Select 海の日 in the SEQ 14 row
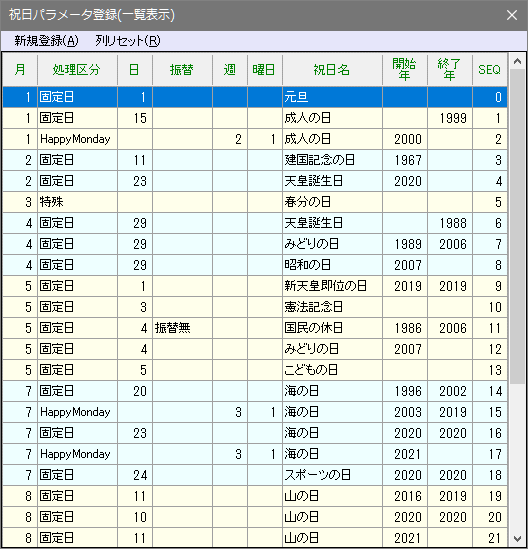This screenshot has height=549, width=528. click(x=332, y=391)
